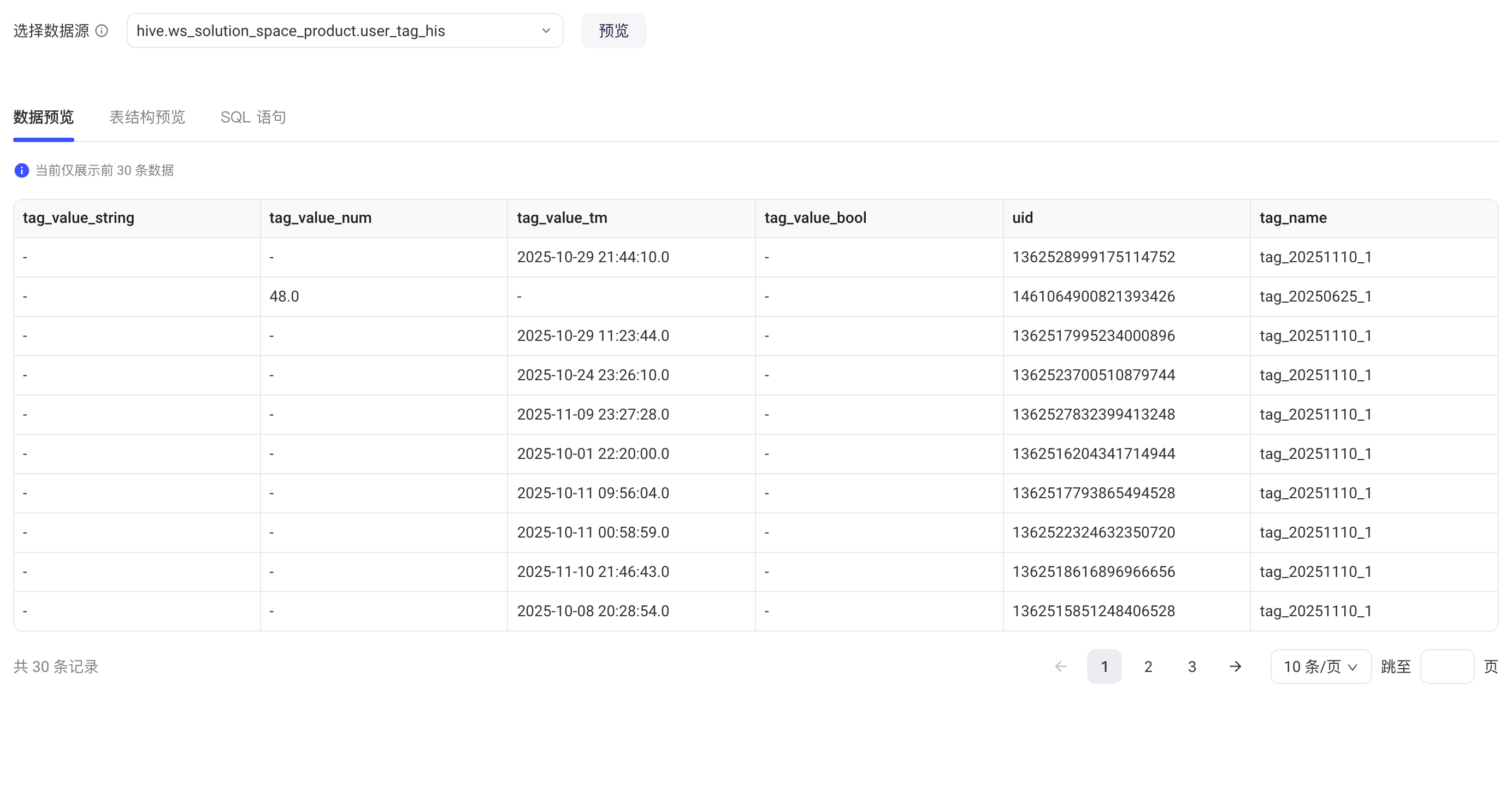
Task: Click timestamp 2025-10-29 21:44:10.0
Action: (593, 257)
